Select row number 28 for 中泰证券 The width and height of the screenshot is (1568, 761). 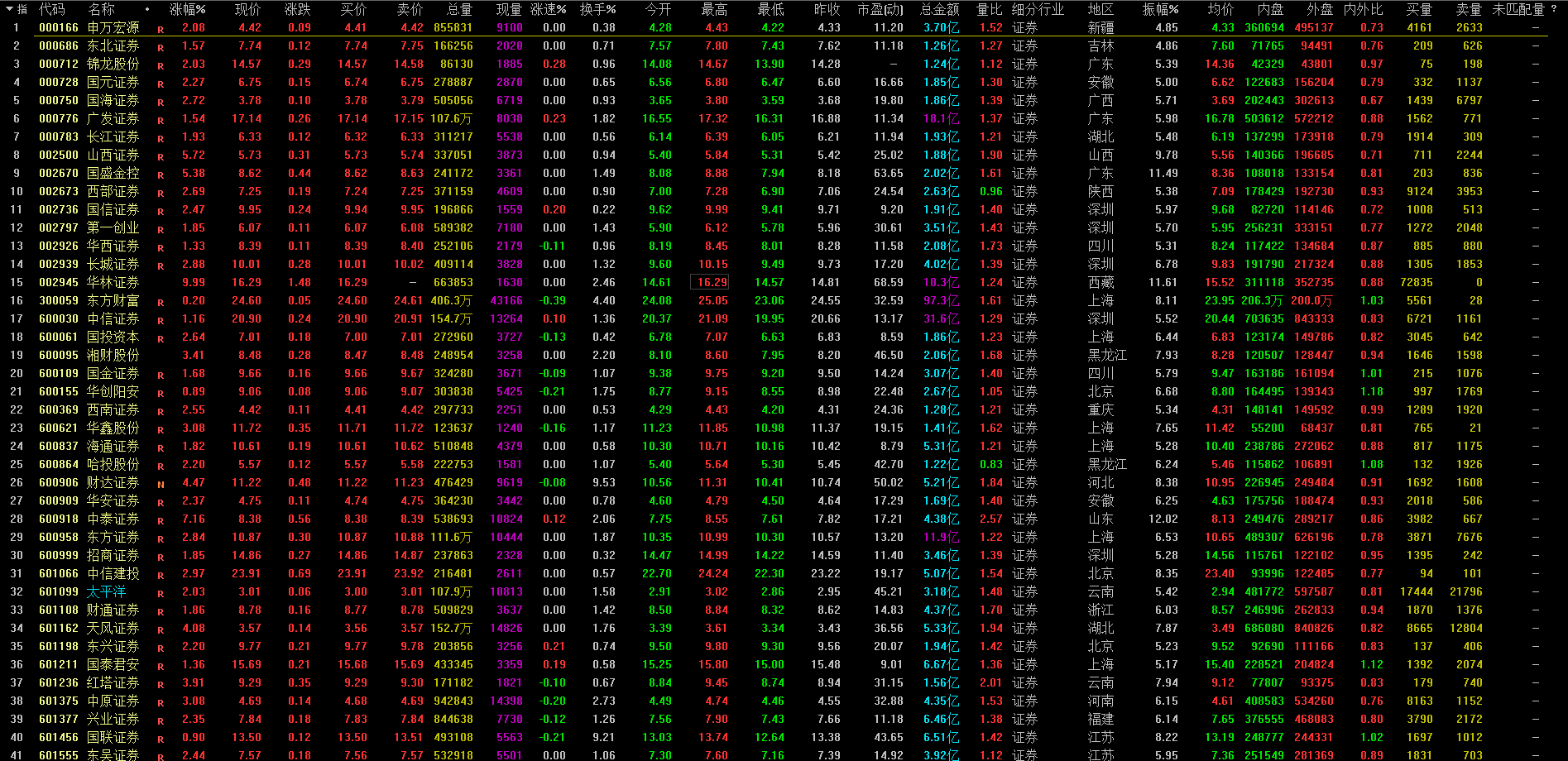coord(17,519)
